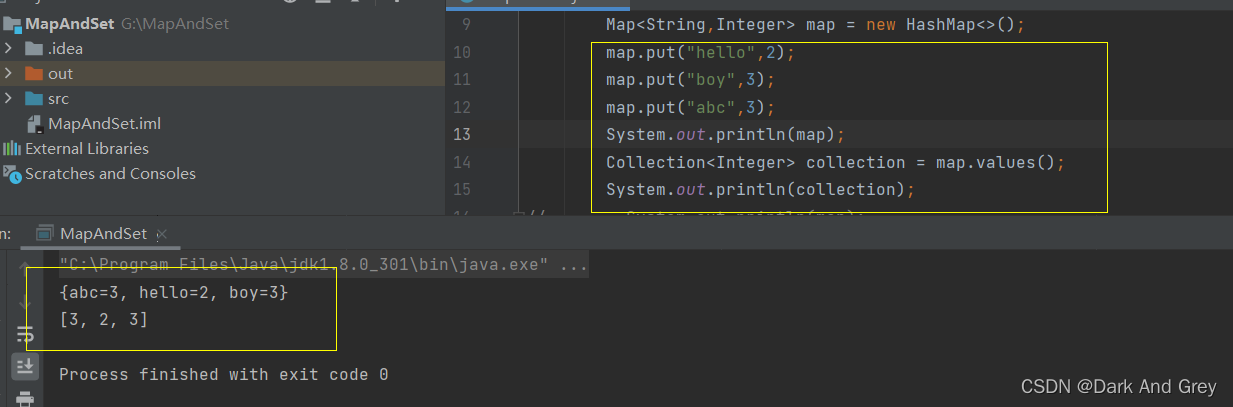Click 'Process finished with exit code 0'

coord(223,375)
